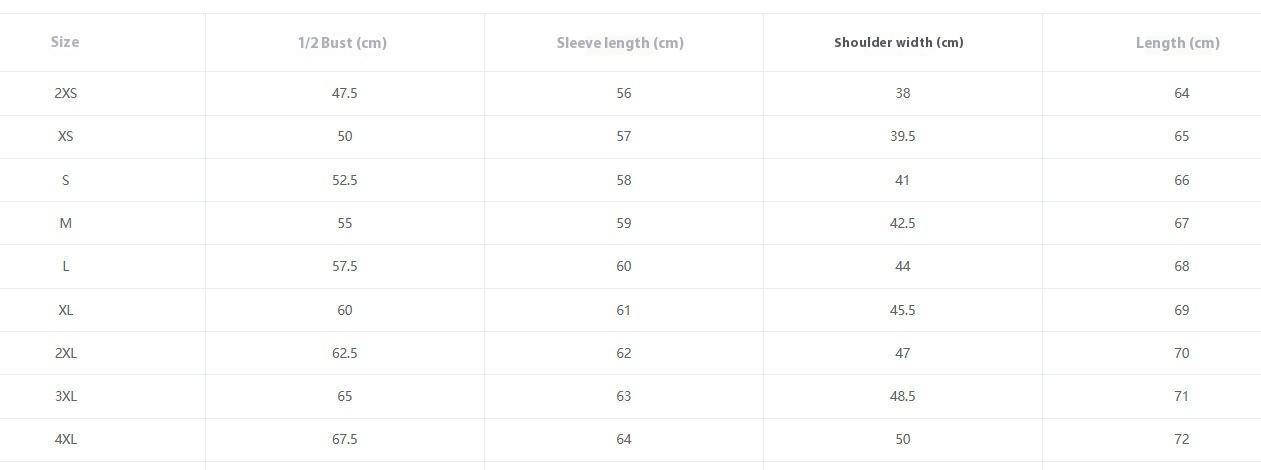Click the 47.5 bust value for 2XS
The width and height of the screenshot is (1261, 470).
click(344, 93)
